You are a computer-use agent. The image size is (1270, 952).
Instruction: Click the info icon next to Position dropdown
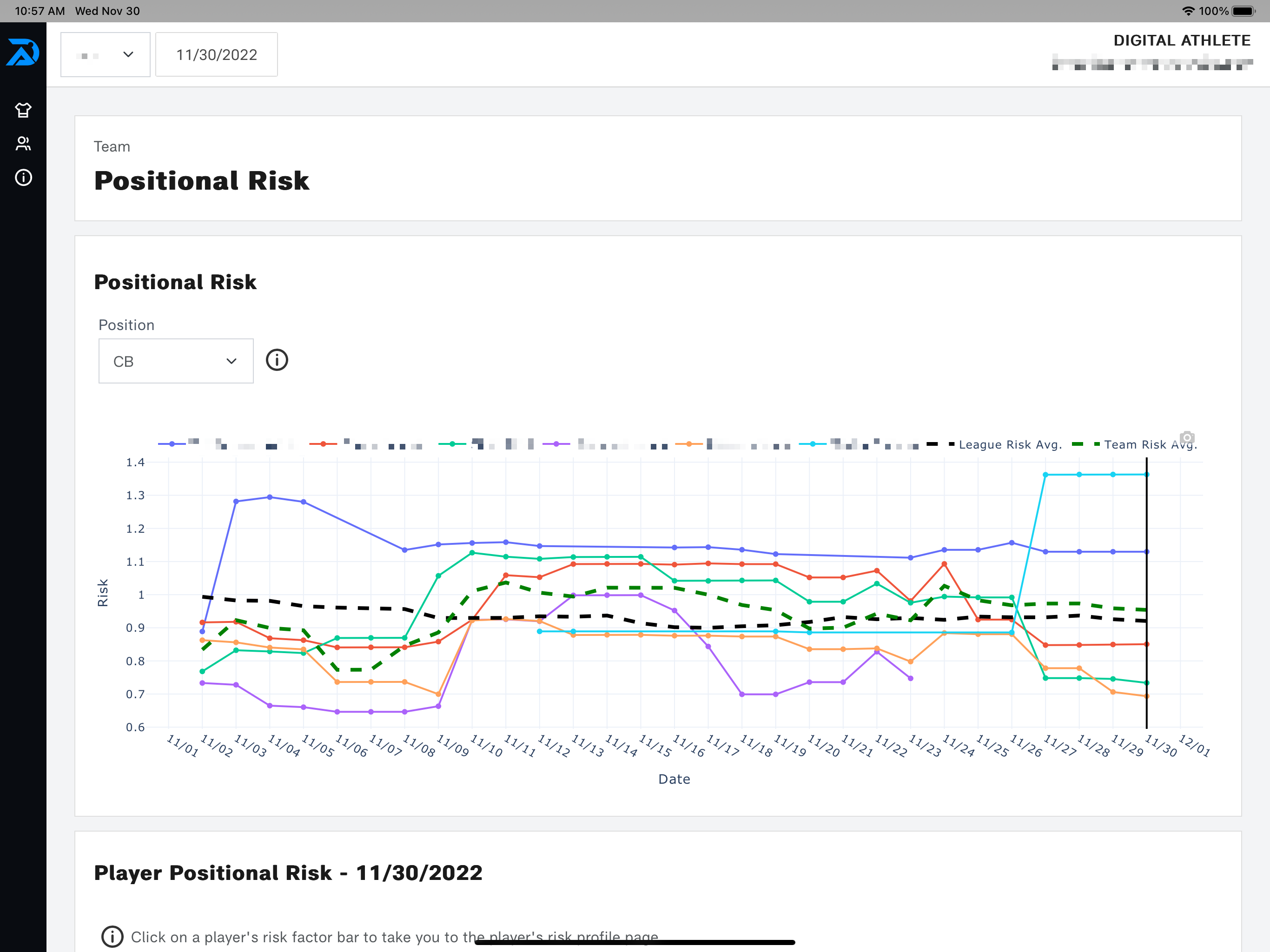tap(277, 360)
